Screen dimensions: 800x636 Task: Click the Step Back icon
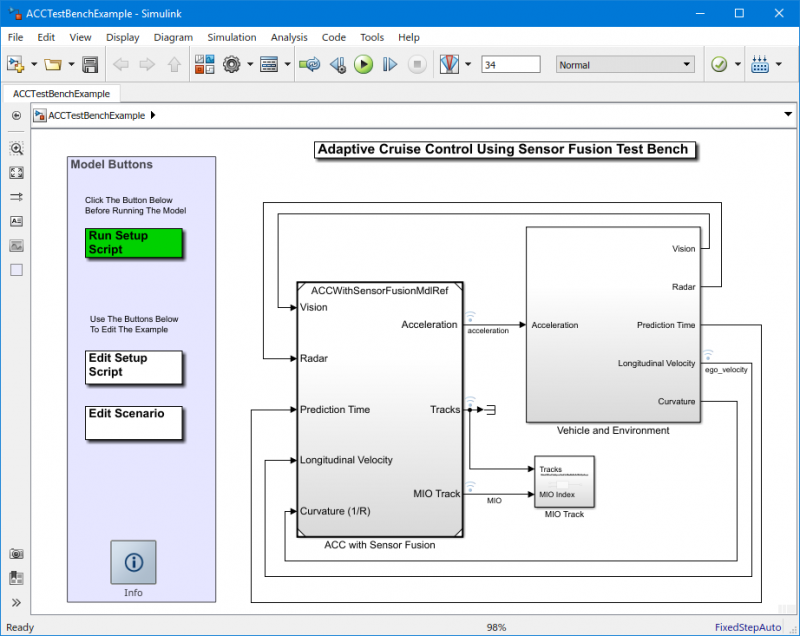[x=338, y=65]
